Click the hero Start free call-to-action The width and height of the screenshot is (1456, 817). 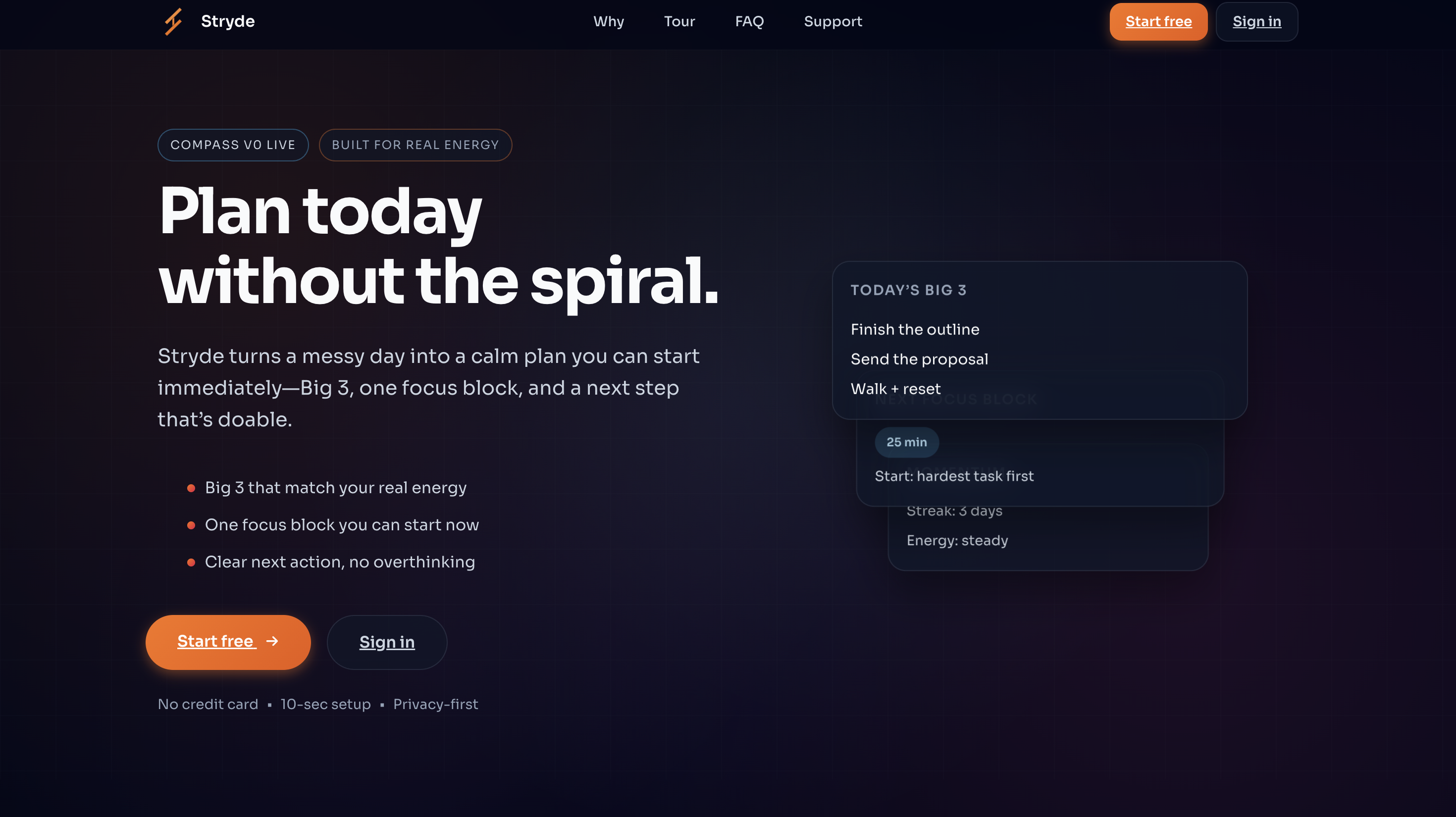click(x=228, y=642)
